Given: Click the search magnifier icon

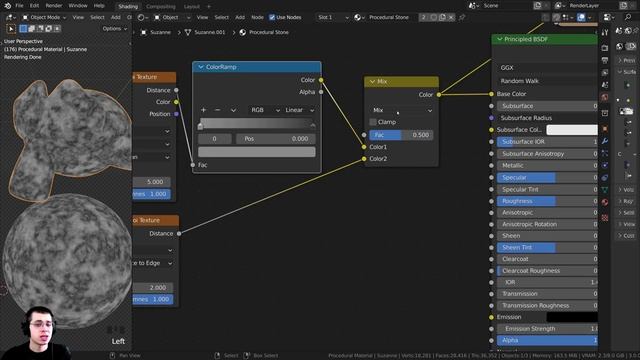Looking at the screenshot, I should click(x=628, y=17).
